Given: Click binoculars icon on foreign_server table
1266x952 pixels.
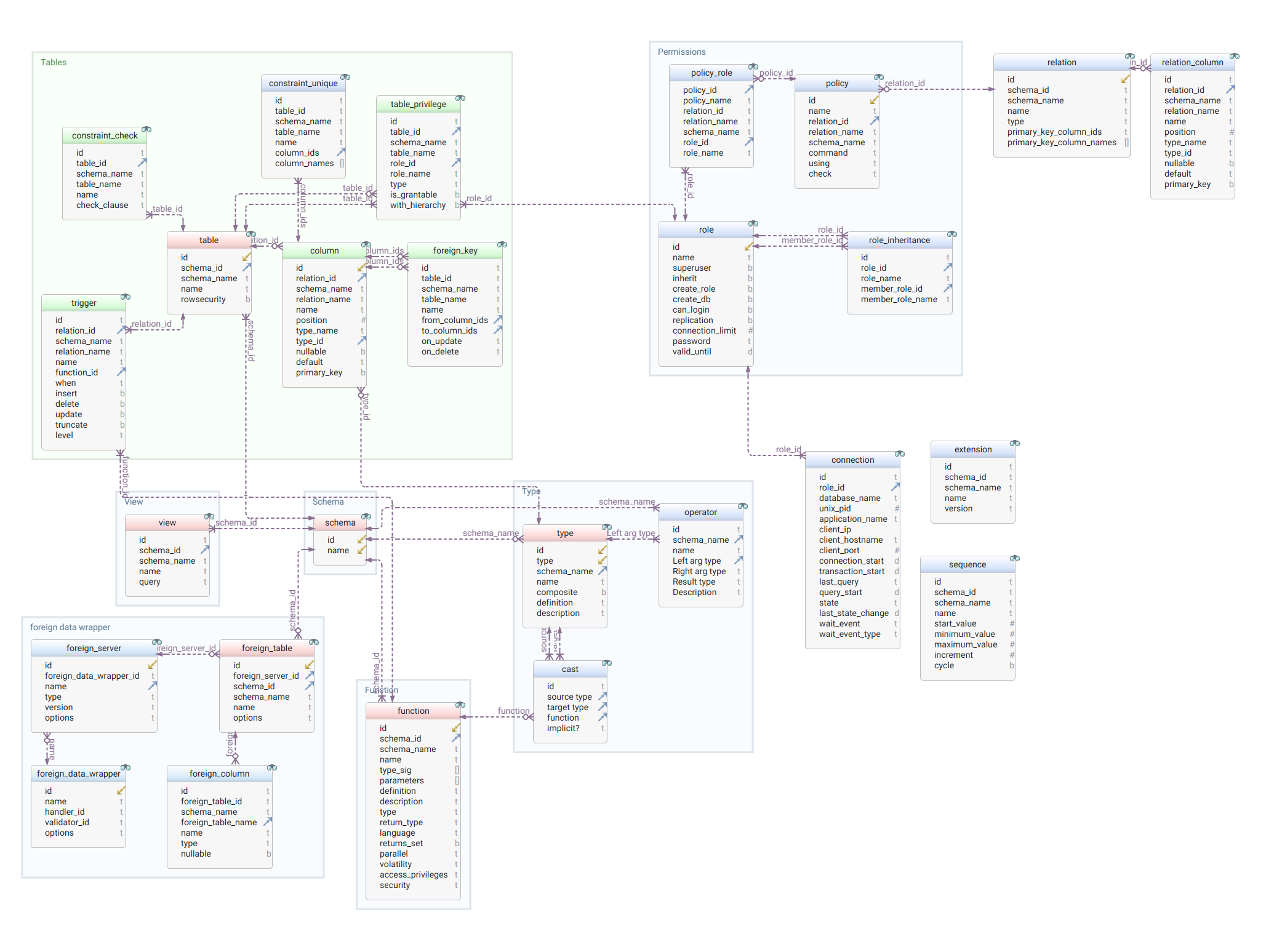Looking at the screenshot, I should click(157, 642).
